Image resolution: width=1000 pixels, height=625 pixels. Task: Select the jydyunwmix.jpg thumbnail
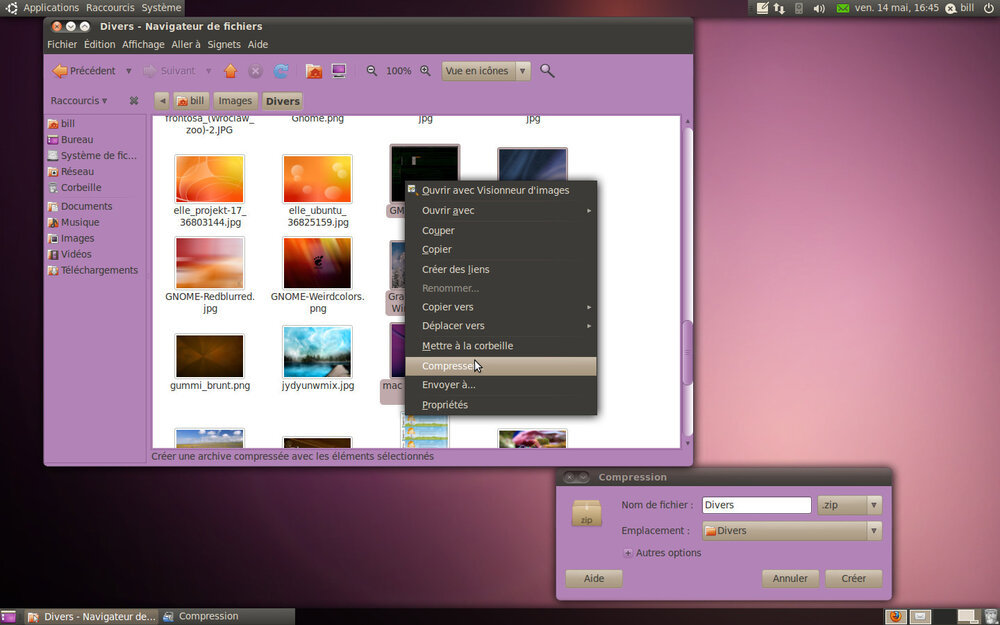tap(317, 352)
